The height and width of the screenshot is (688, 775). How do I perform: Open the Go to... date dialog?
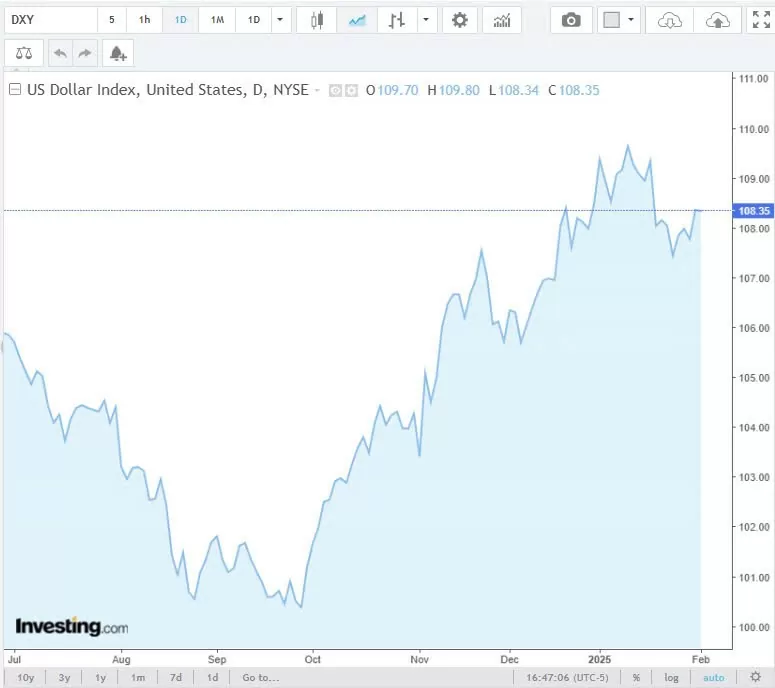(260, 677)
